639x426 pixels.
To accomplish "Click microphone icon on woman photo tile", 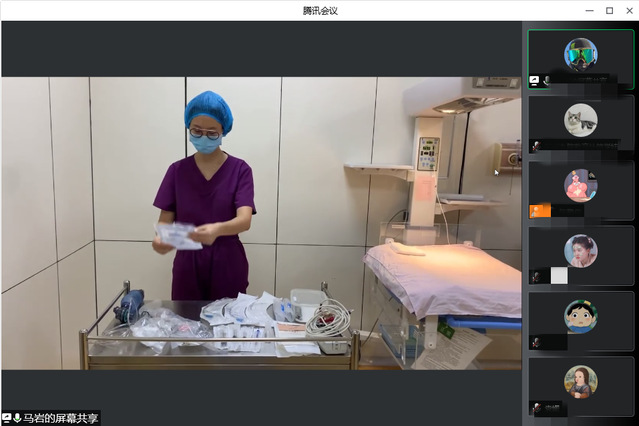I will point(536,276).
